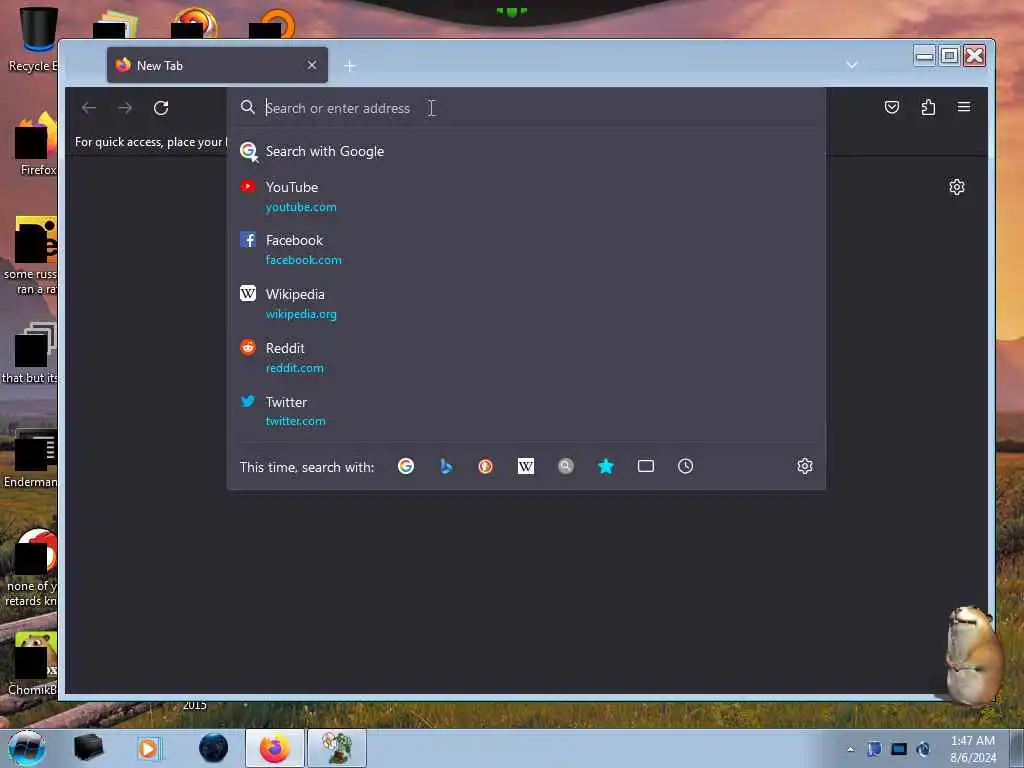
Task: Select the Enderman desktop icon
Action: point(31,460)
